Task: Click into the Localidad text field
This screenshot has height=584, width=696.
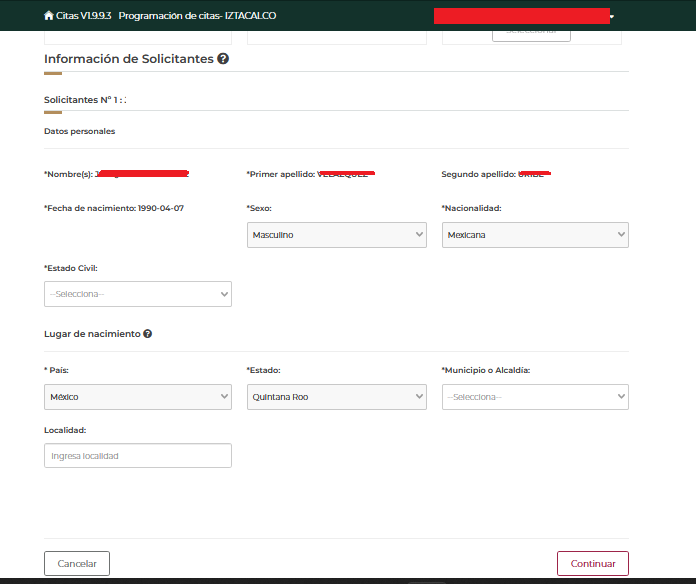Action: pyautogui.click(x=138, y=456)
